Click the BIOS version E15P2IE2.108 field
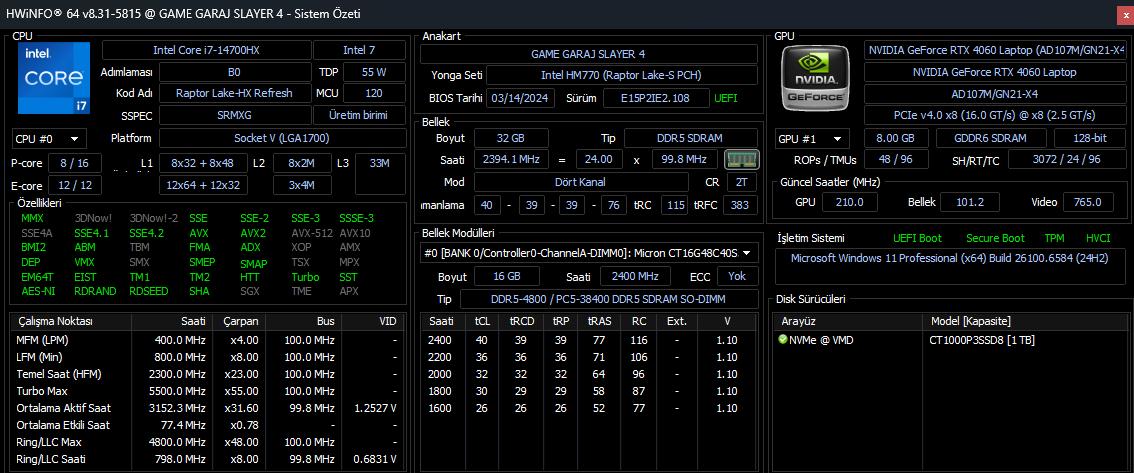Image resolution: width=1134 pixels, height=473 pixels. coord(656,98)
